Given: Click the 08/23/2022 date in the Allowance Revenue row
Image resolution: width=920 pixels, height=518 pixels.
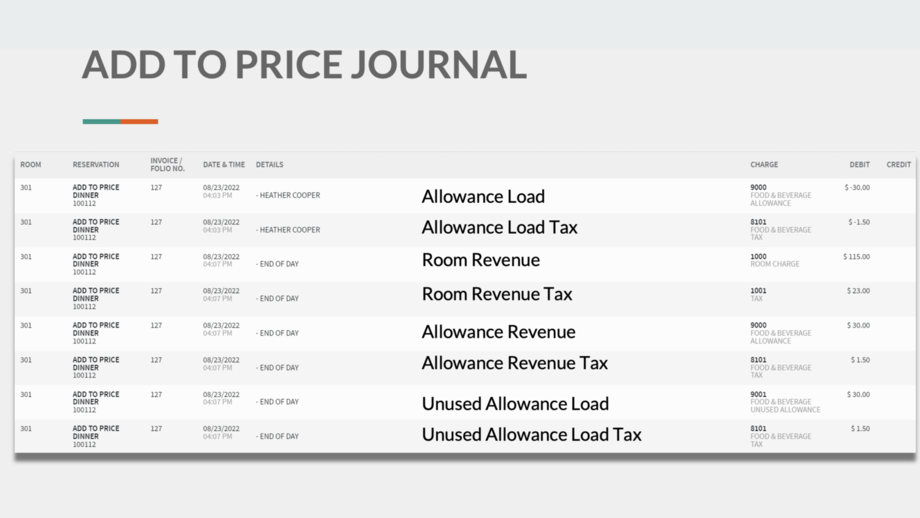Looking at the screenshot, I should coord(221,326).
